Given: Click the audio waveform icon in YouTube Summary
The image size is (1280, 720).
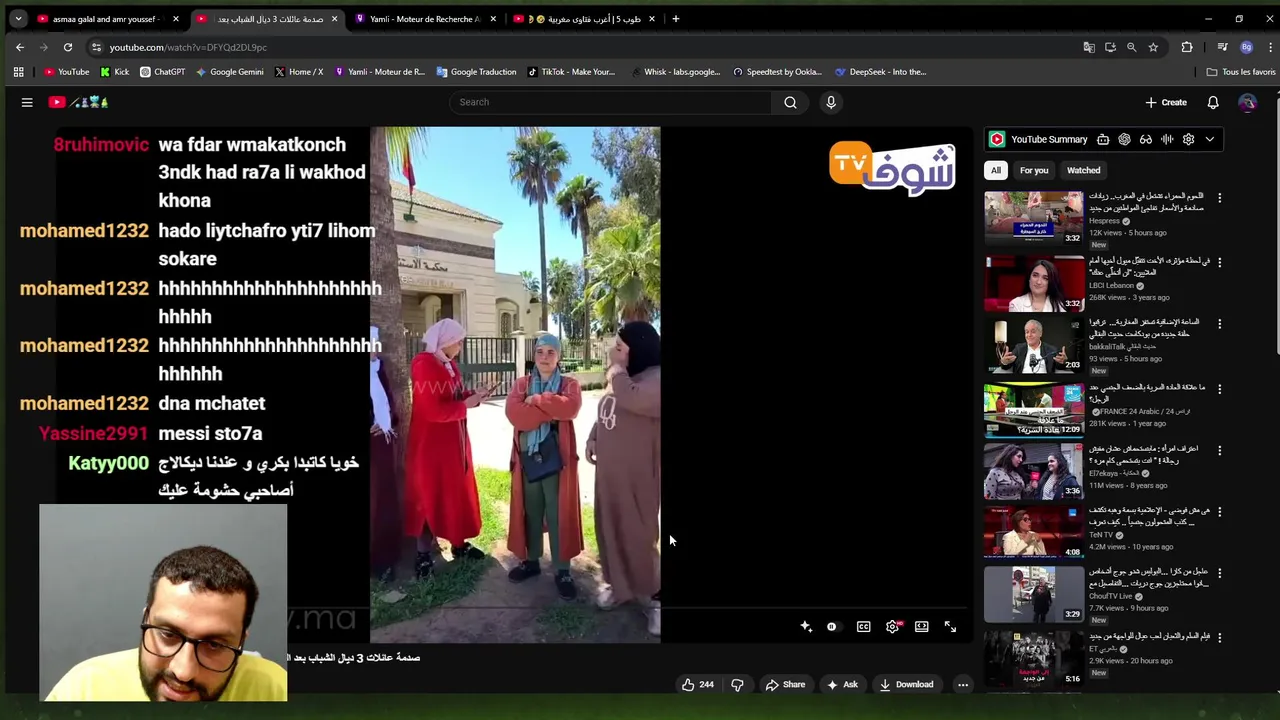Looking at the screenshot, I should tap(1167, 140).
